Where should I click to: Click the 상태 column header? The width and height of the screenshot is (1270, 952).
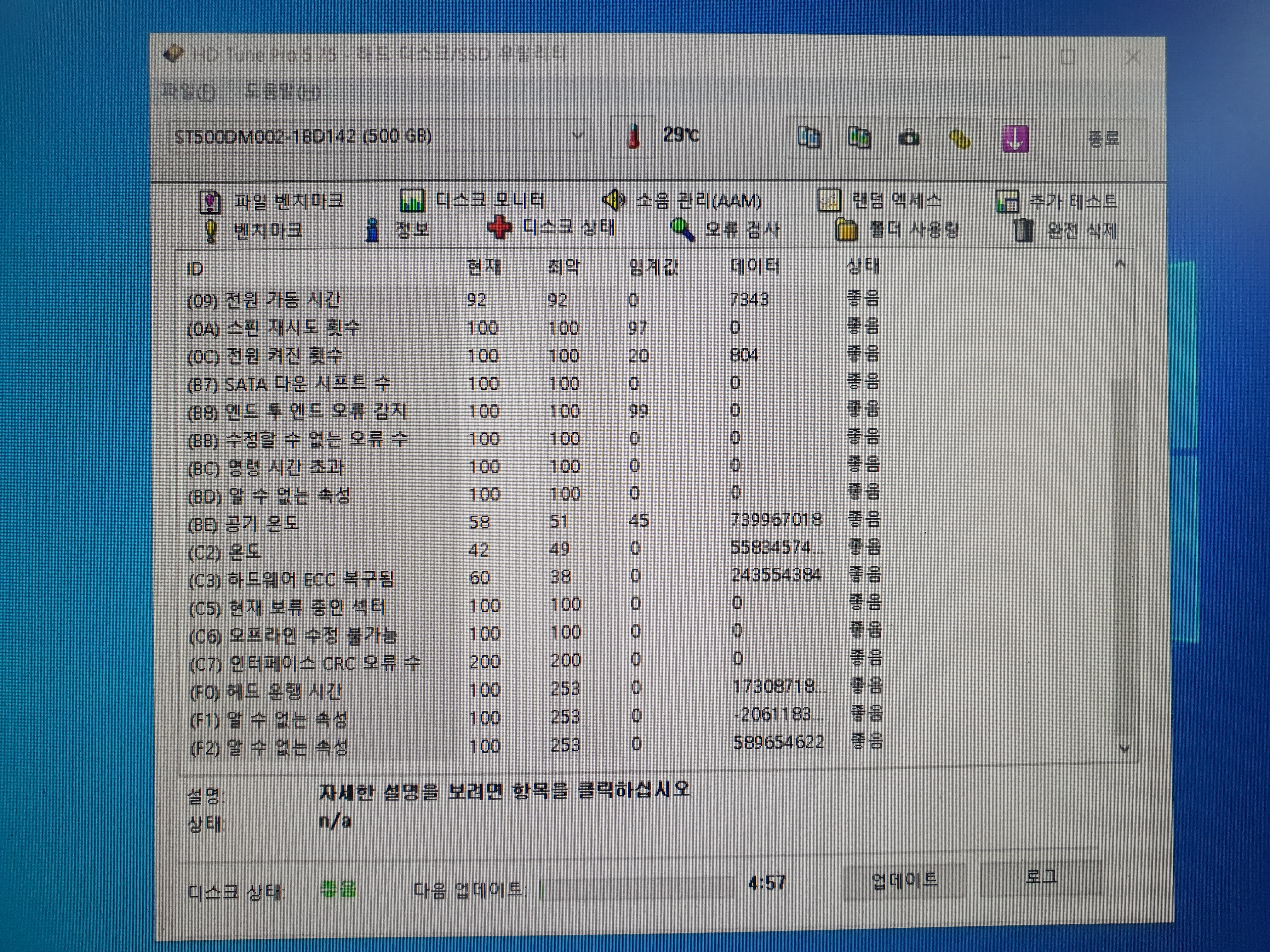[x=863, y=266]
